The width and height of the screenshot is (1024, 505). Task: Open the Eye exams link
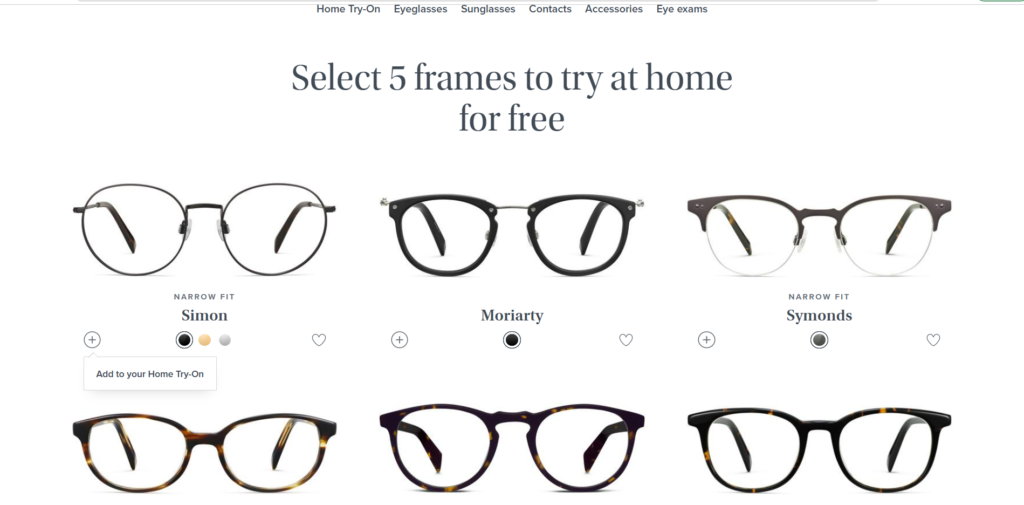click(682, 9)
